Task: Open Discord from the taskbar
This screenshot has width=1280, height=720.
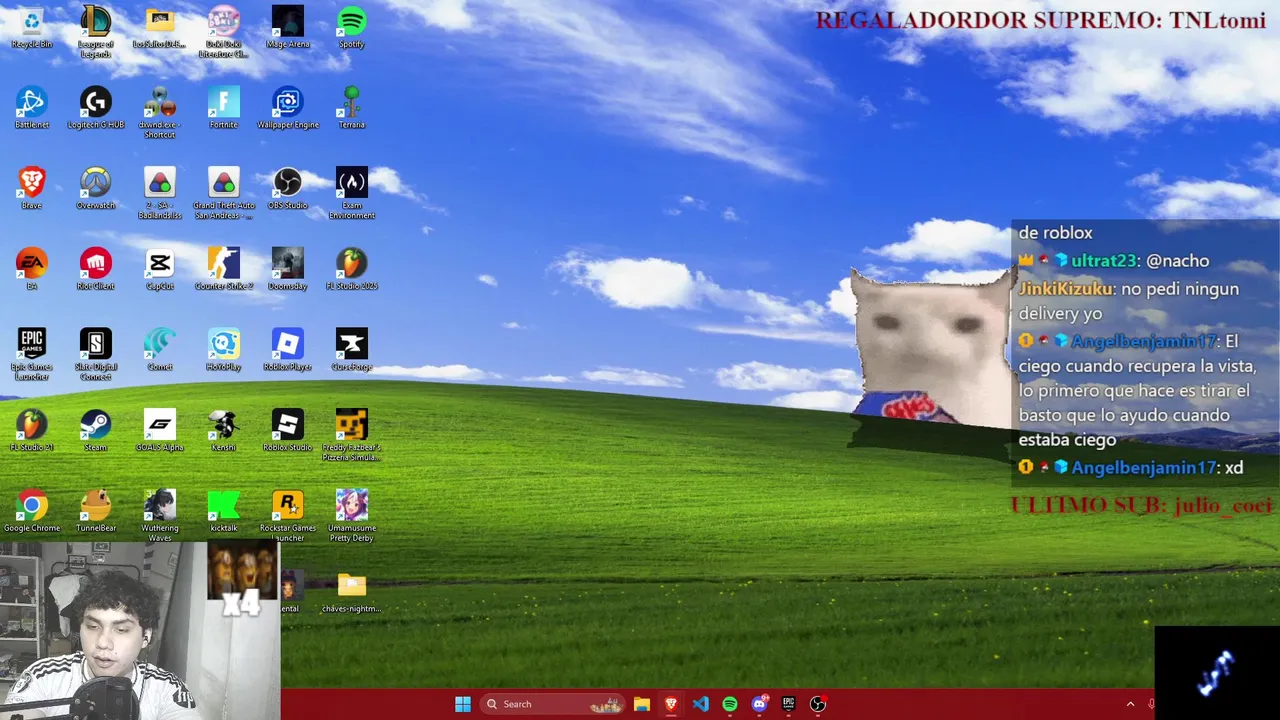Action: pyautogui.click(x=759, y=704)
